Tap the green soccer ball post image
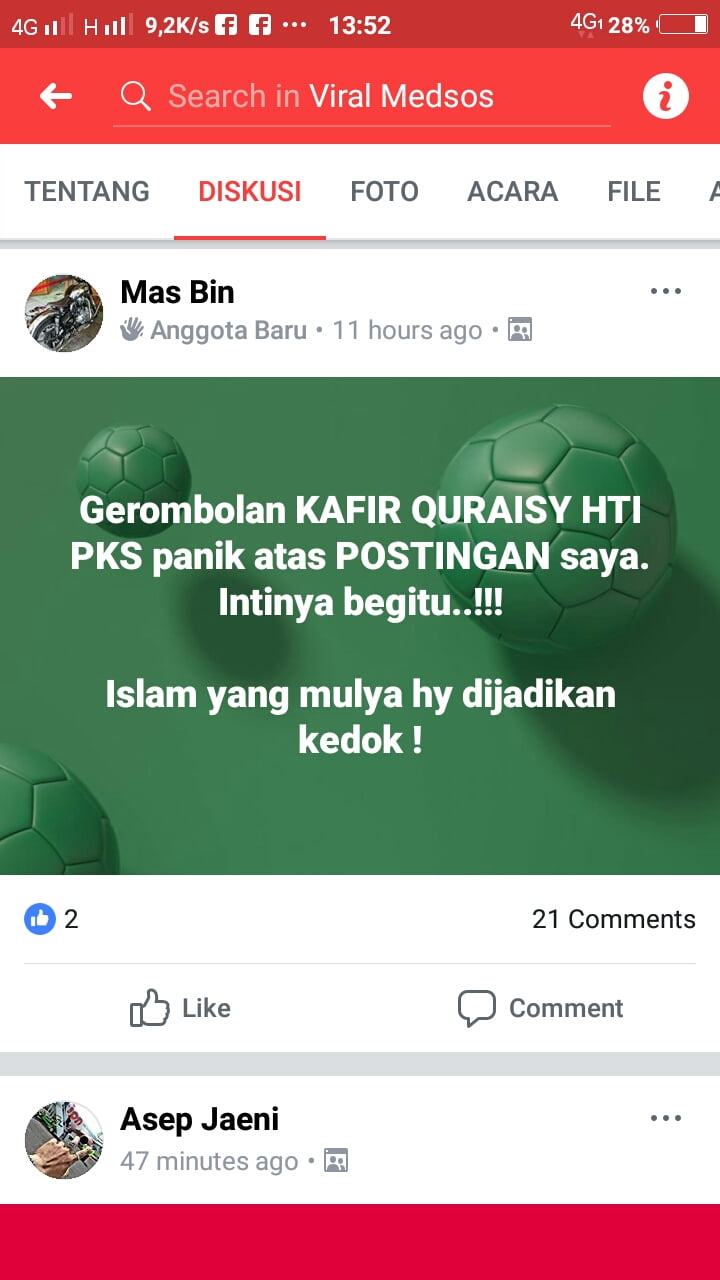The height and width of the screenshot is (1280, 720). point(360,626)
